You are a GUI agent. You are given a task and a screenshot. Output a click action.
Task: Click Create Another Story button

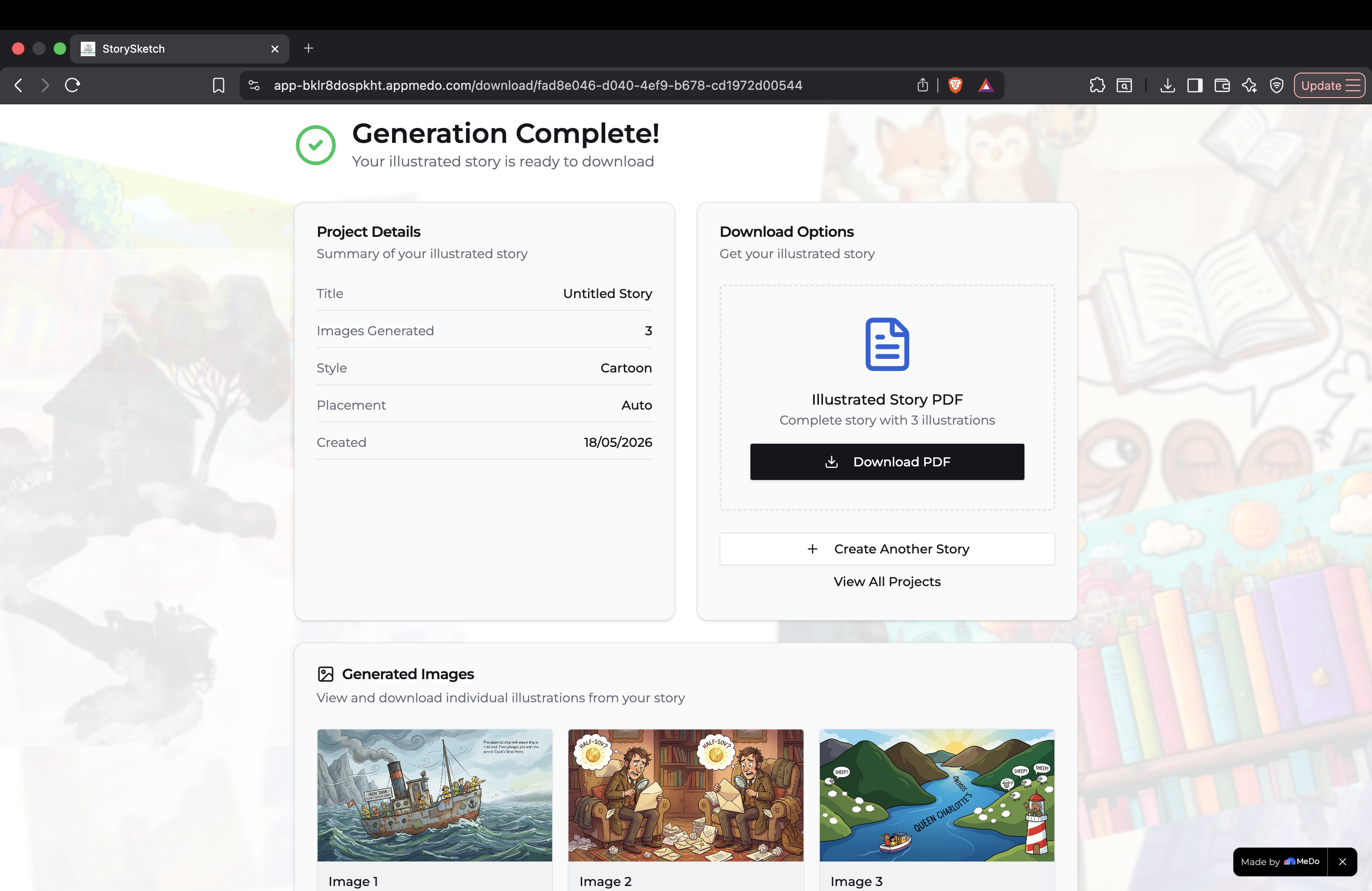887,548
